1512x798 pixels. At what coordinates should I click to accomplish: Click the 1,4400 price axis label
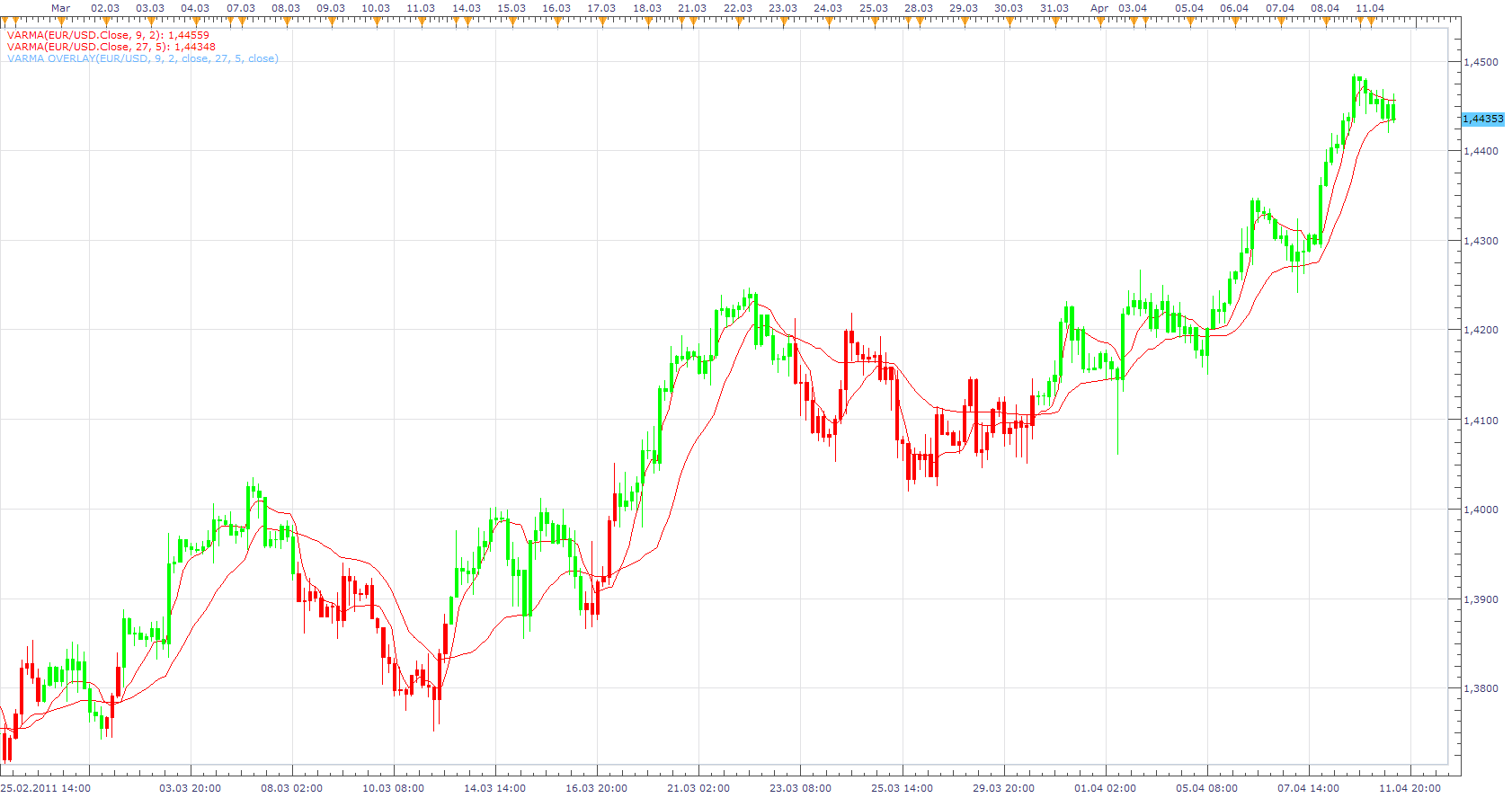pos(1481,151)
